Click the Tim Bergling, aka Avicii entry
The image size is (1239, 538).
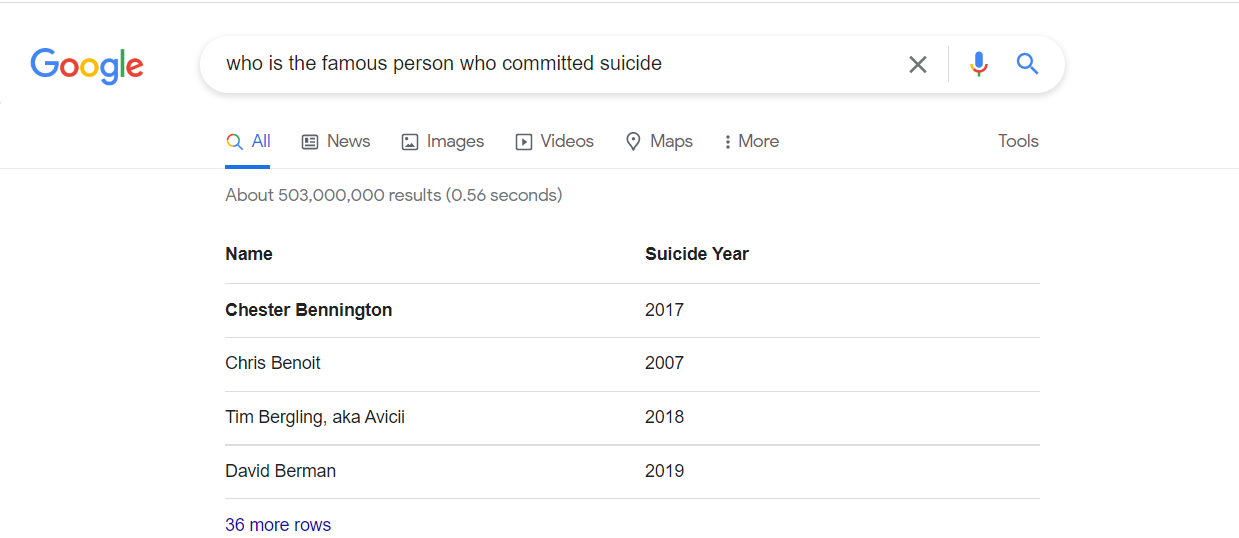(x=315, y=417)
